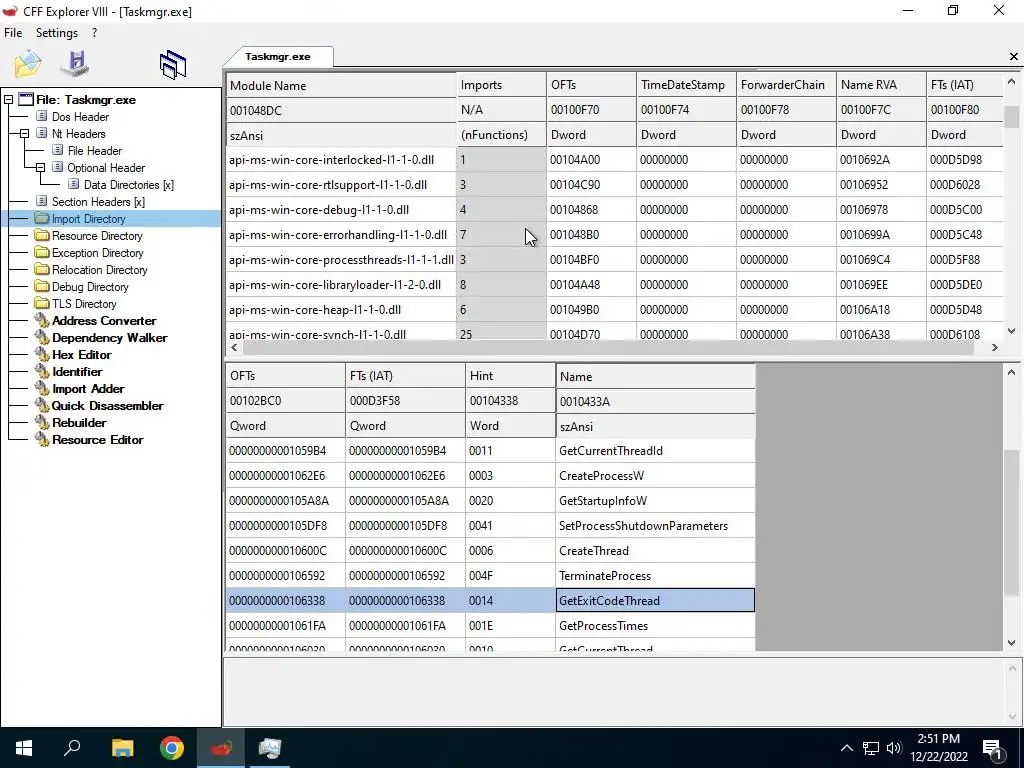The image size is (1024, 768).
Task: Click the Import Adder tool icon
Action: coord(42,388)
